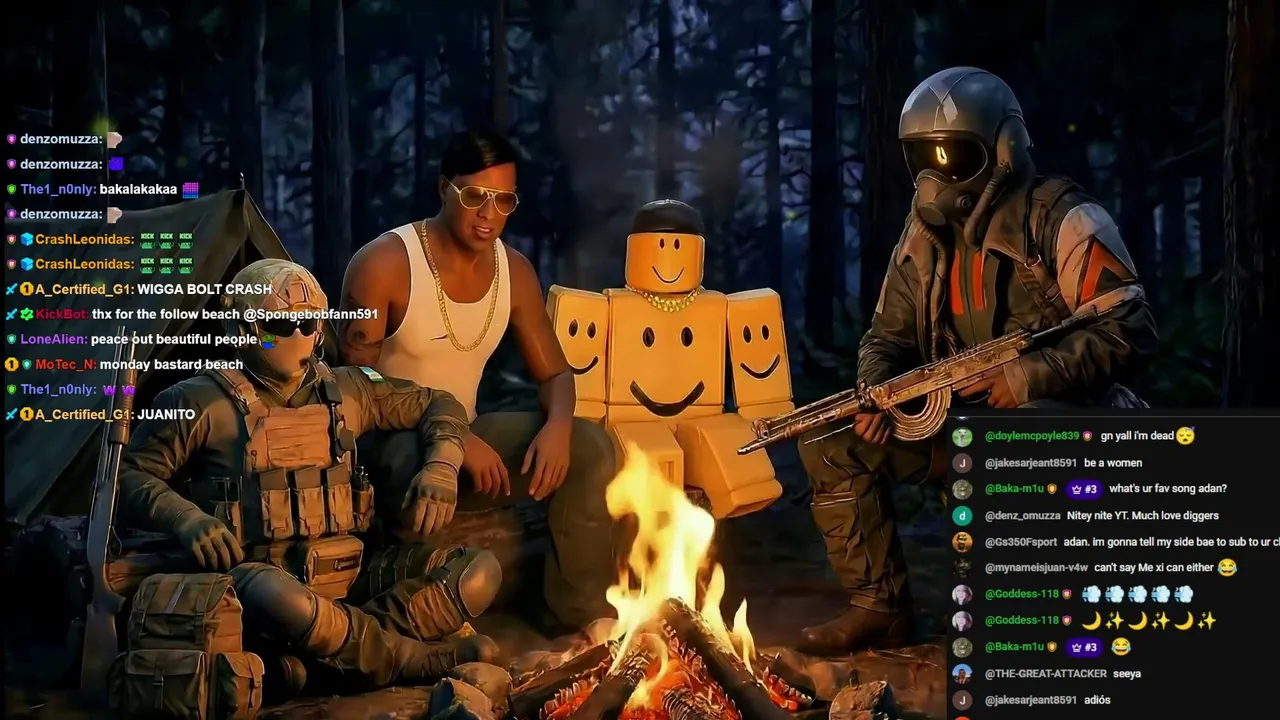Select the message "be a women"
Image resolution: width=1280 pixels, height=720 pixels.
click(1113, 463)
